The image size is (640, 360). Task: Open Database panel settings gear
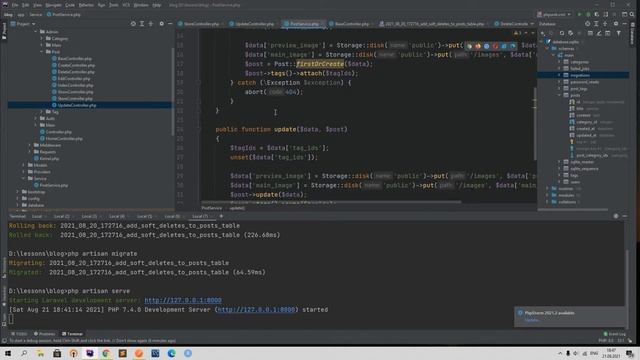coord(616,24)
